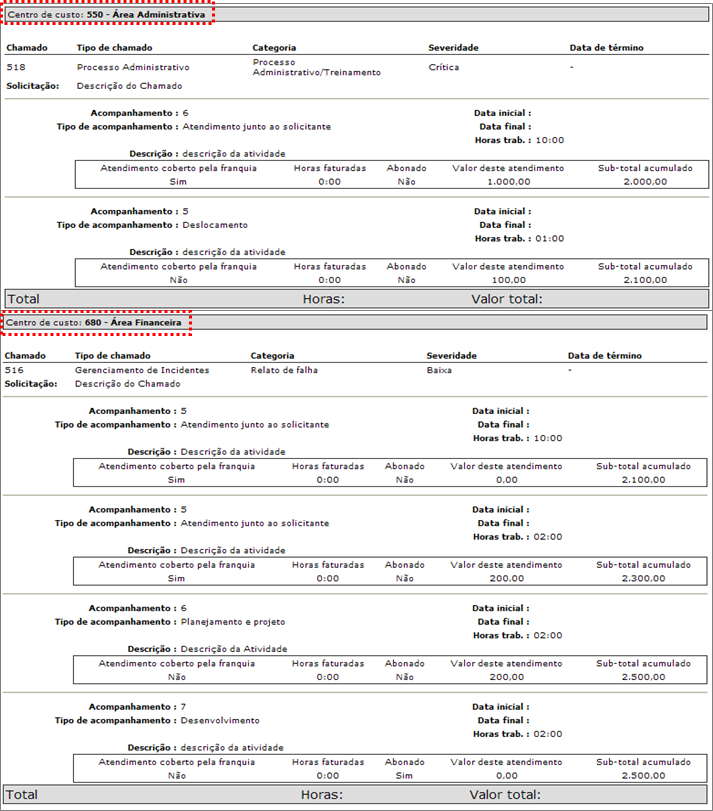The width and height of the screenshot is (713, 811).
Task: Click the 01:00 worked hours value
Action: point(550,239)
